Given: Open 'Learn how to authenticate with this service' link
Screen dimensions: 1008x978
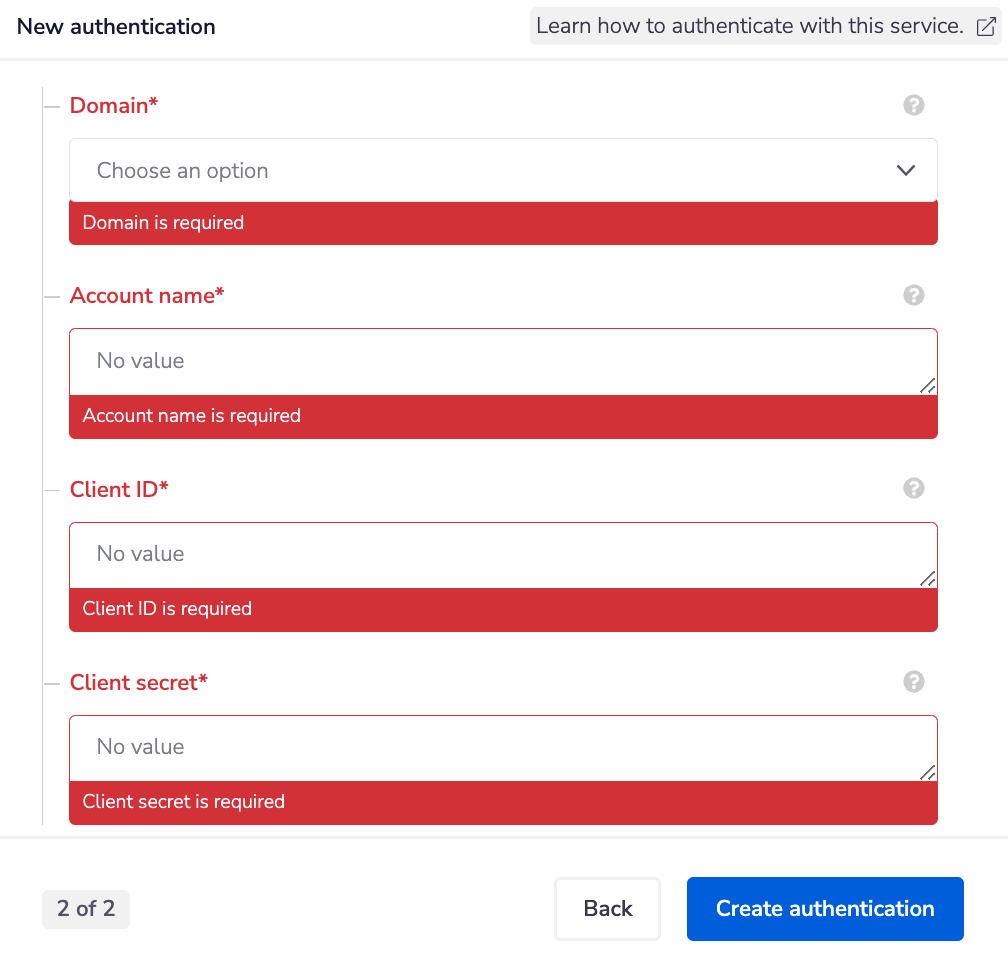Looking at the screenshot, I should [750, 27].
